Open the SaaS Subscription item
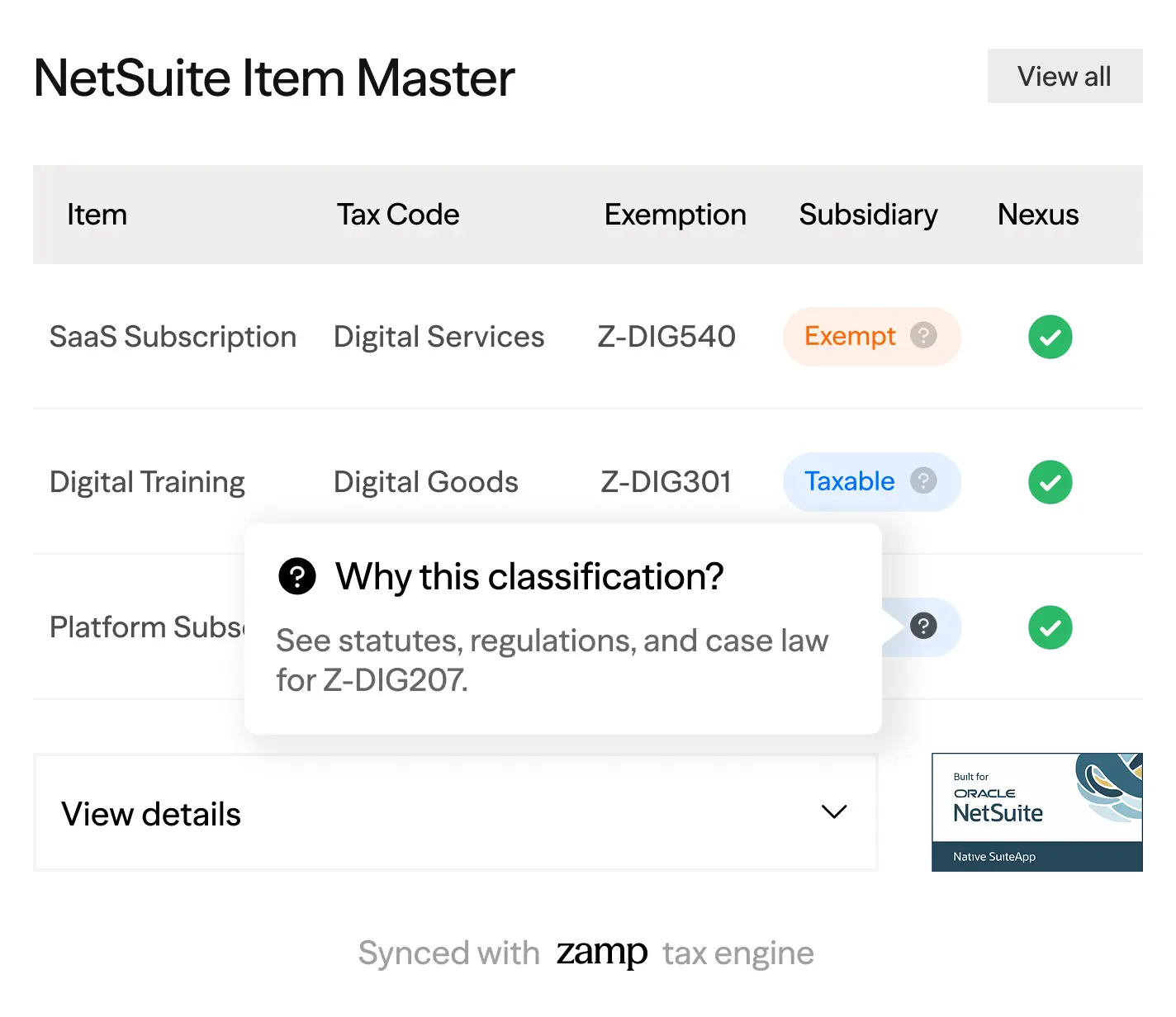1176x1017 pixels. (173, 337)
